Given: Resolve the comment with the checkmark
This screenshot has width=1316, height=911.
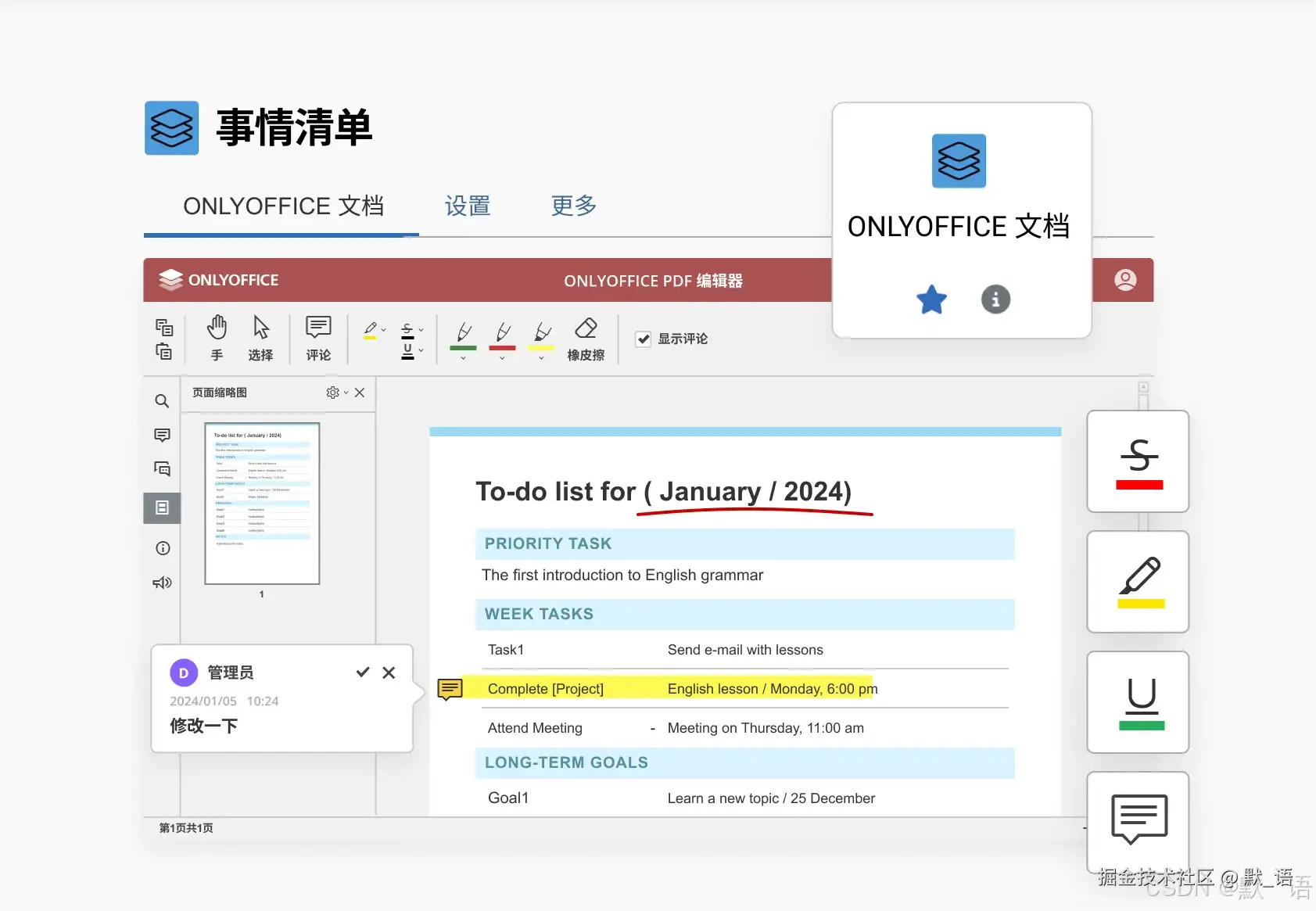Looking at the screenshot, I should pyautogui.click(x=363, y=672).
